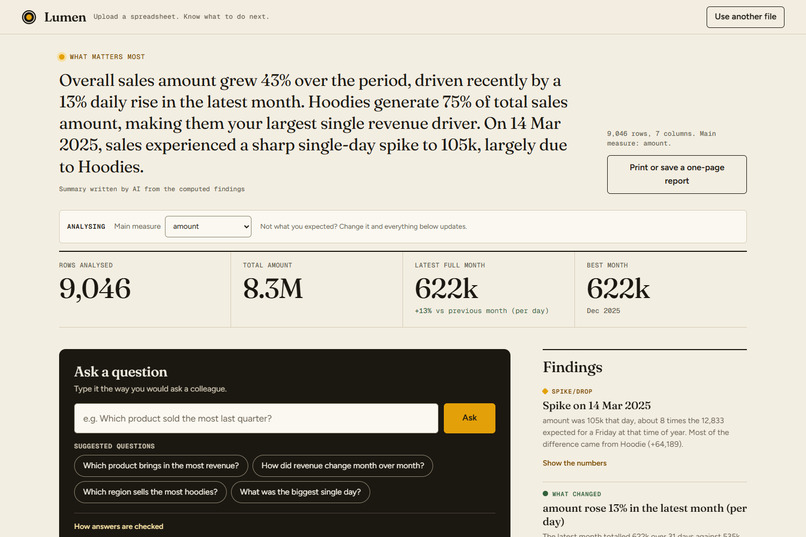This screenshot has height=537, width=806.
Task: Click the '8.3M' total amount value
Action: [273, 288]
